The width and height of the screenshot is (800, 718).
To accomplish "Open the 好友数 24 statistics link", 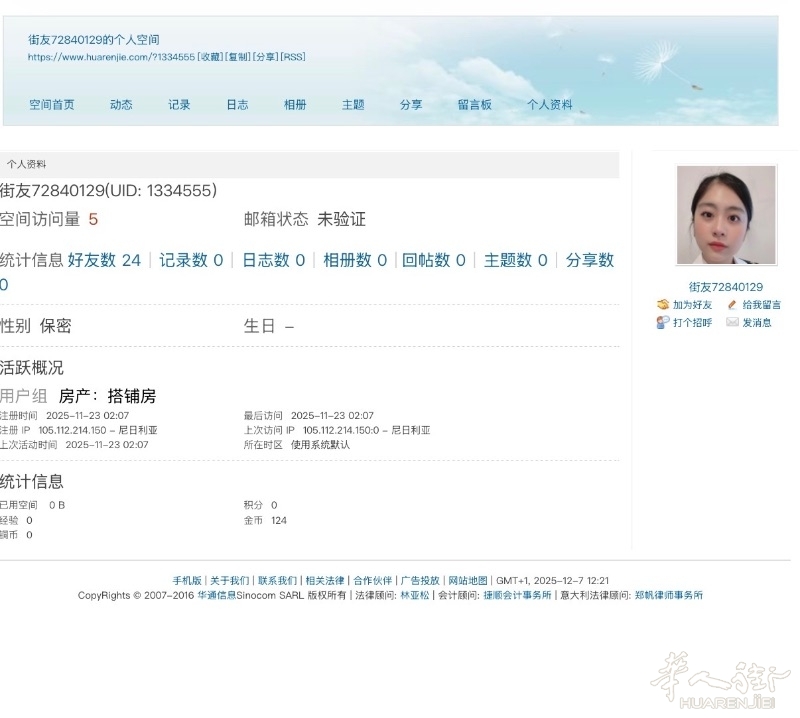I will click(x=104, y=260).
